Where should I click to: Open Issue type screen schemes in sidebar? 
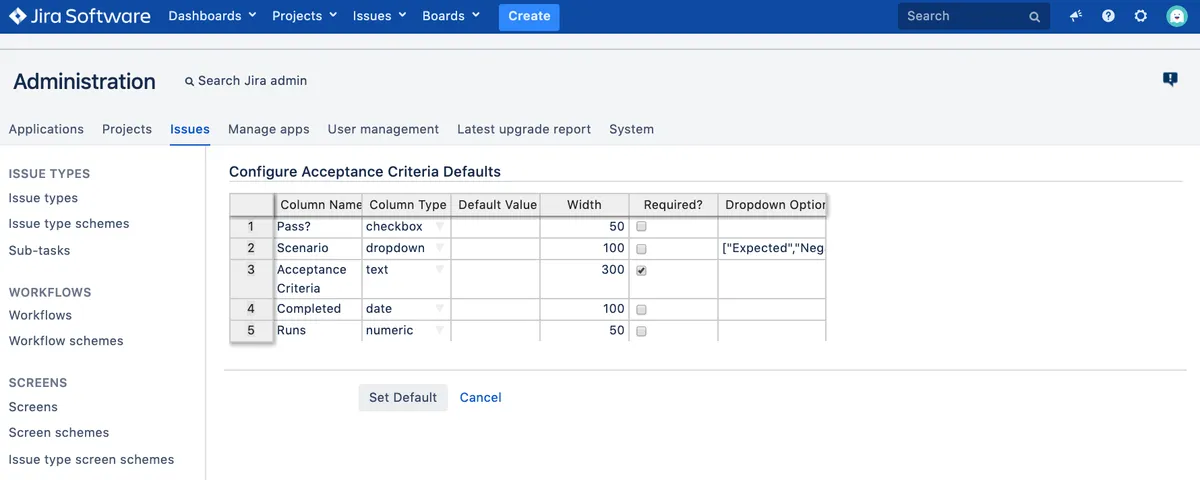point(91,460)
